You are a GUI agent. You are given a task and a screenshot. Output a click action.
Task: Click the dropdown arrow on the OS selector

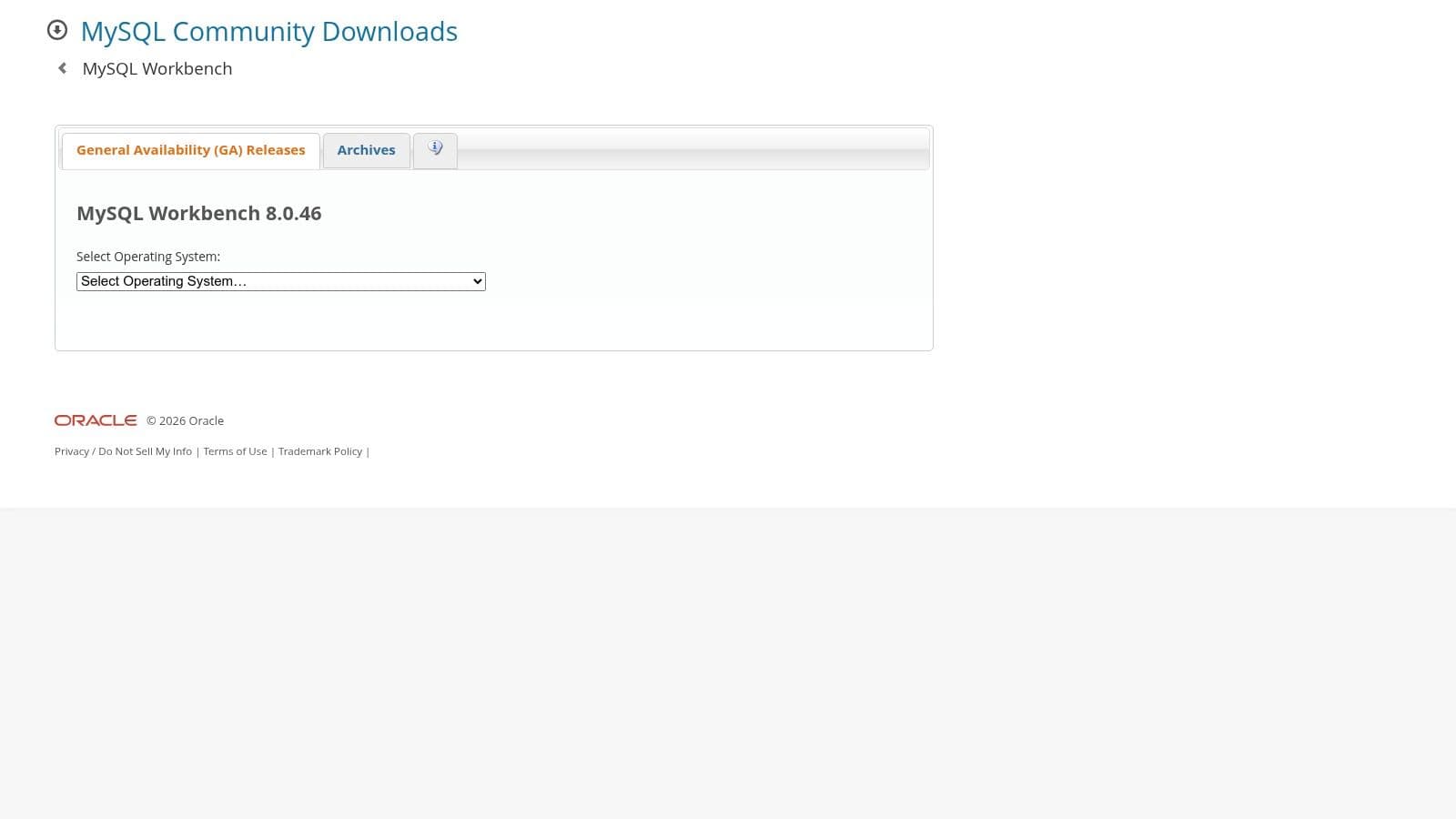(476, 281)
